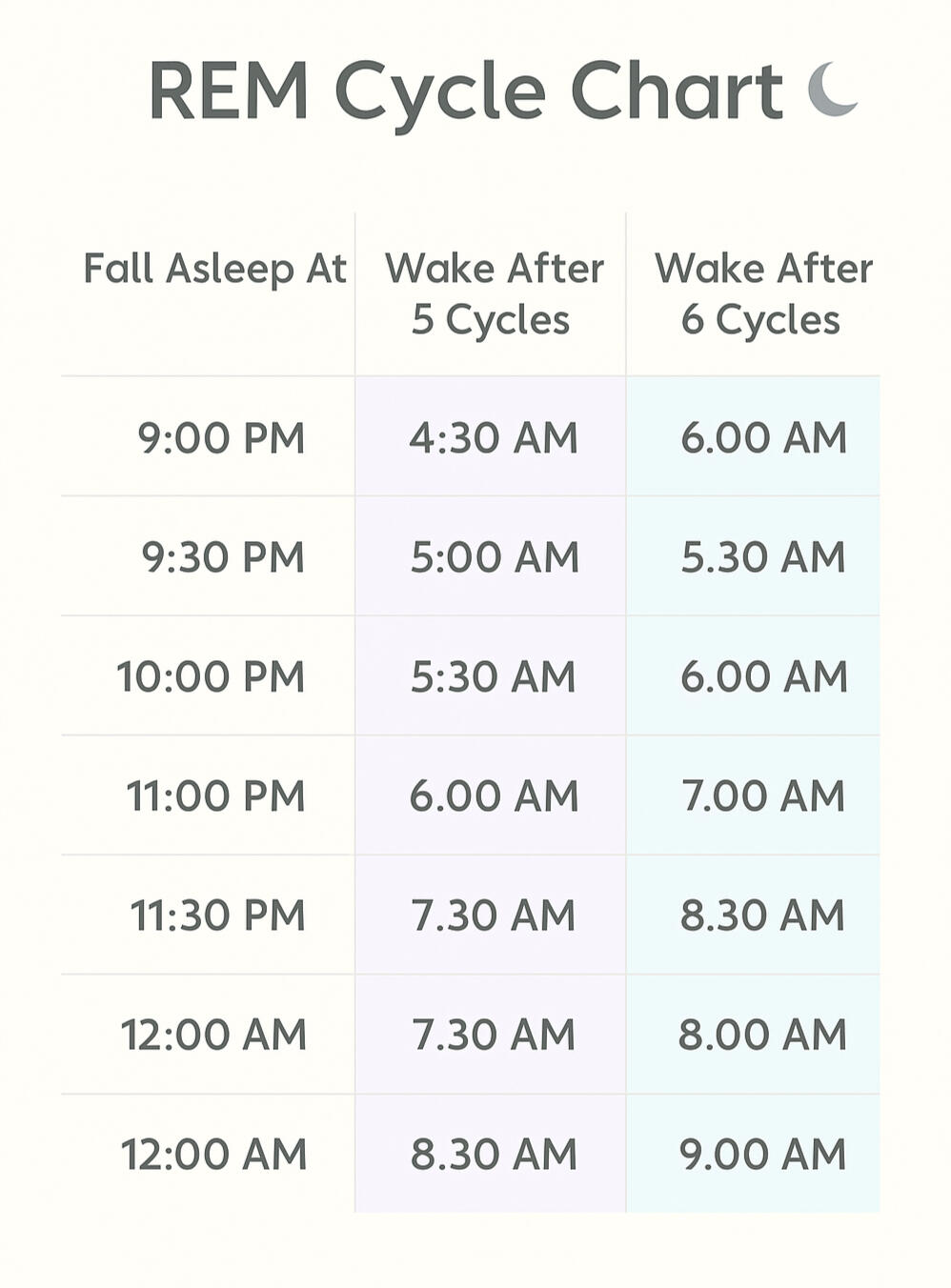Select 6.00 AM in the 11:00 PM row
The height and width of the screenshot is (1288, 951).
click(x=494, y=795)
